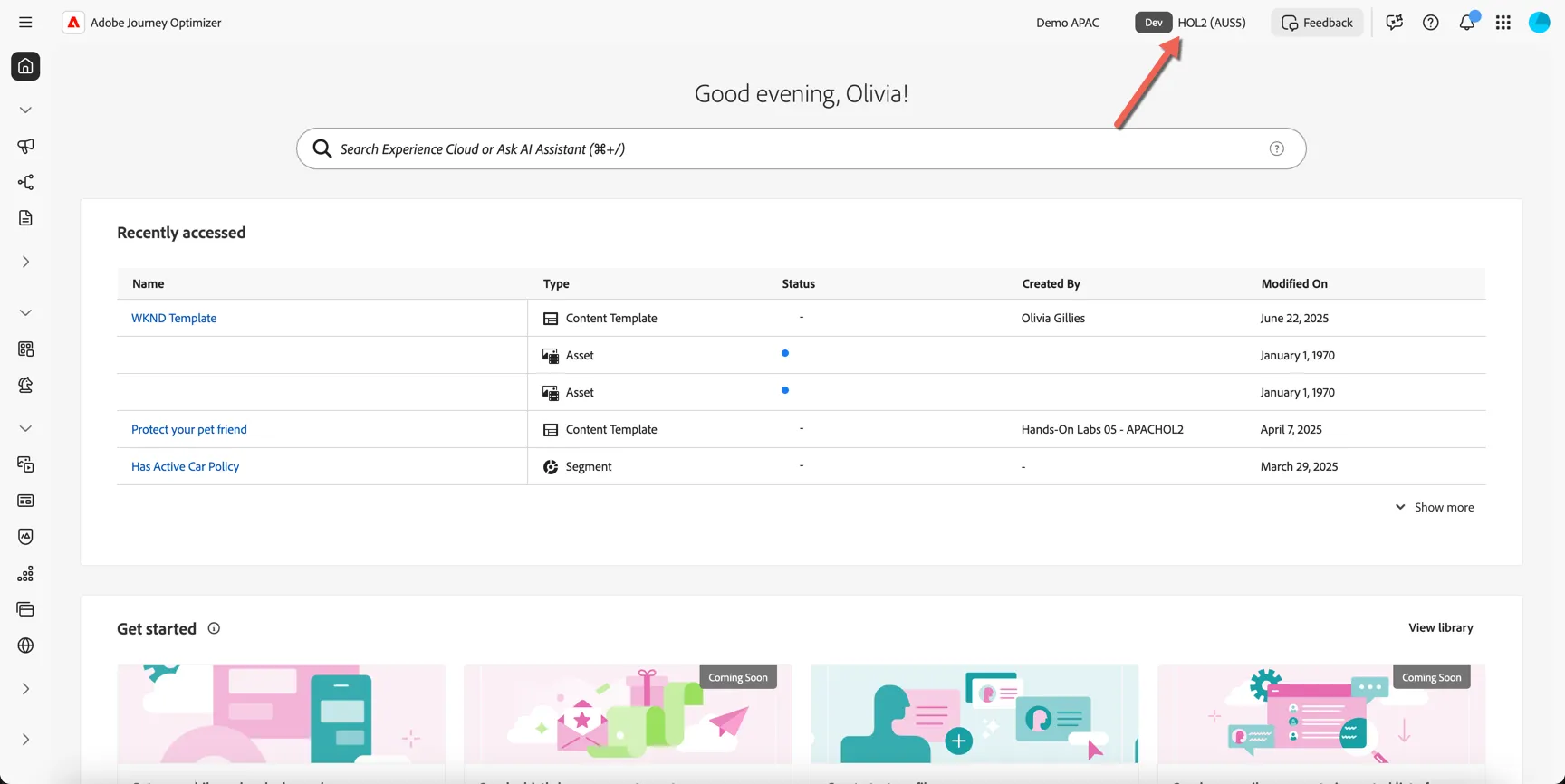Click the Hands-On Labs 05 - APACHOL2 cell
Image resolution: width=1565 pixels, height=784 pixels.
1102,429
